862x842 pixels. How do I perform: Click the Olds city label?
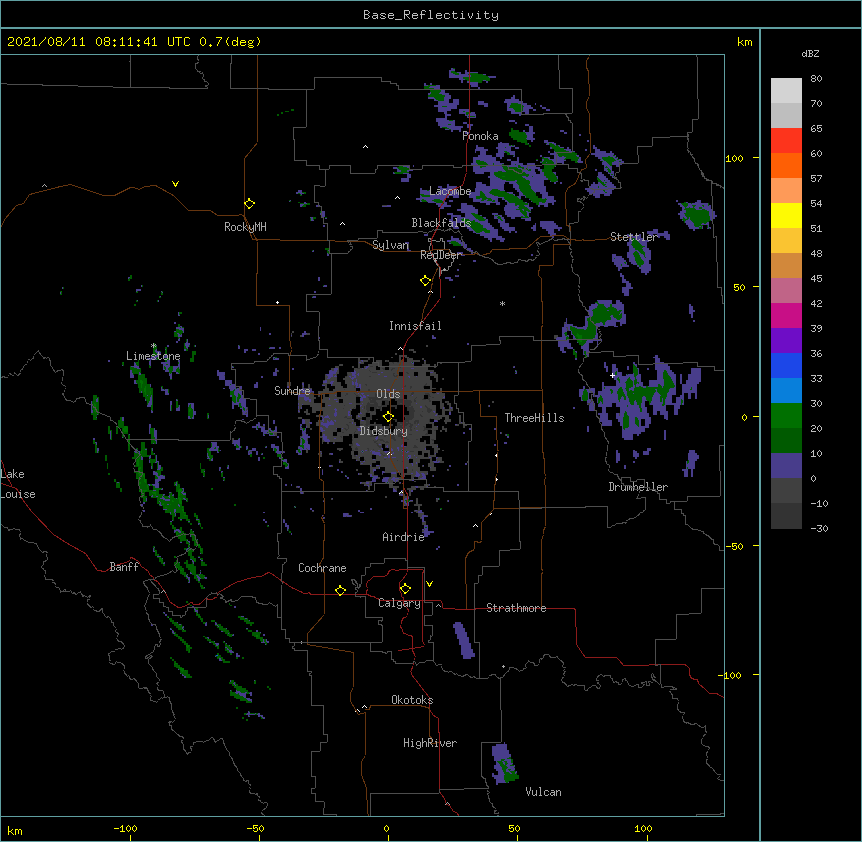tap(388, 394)
